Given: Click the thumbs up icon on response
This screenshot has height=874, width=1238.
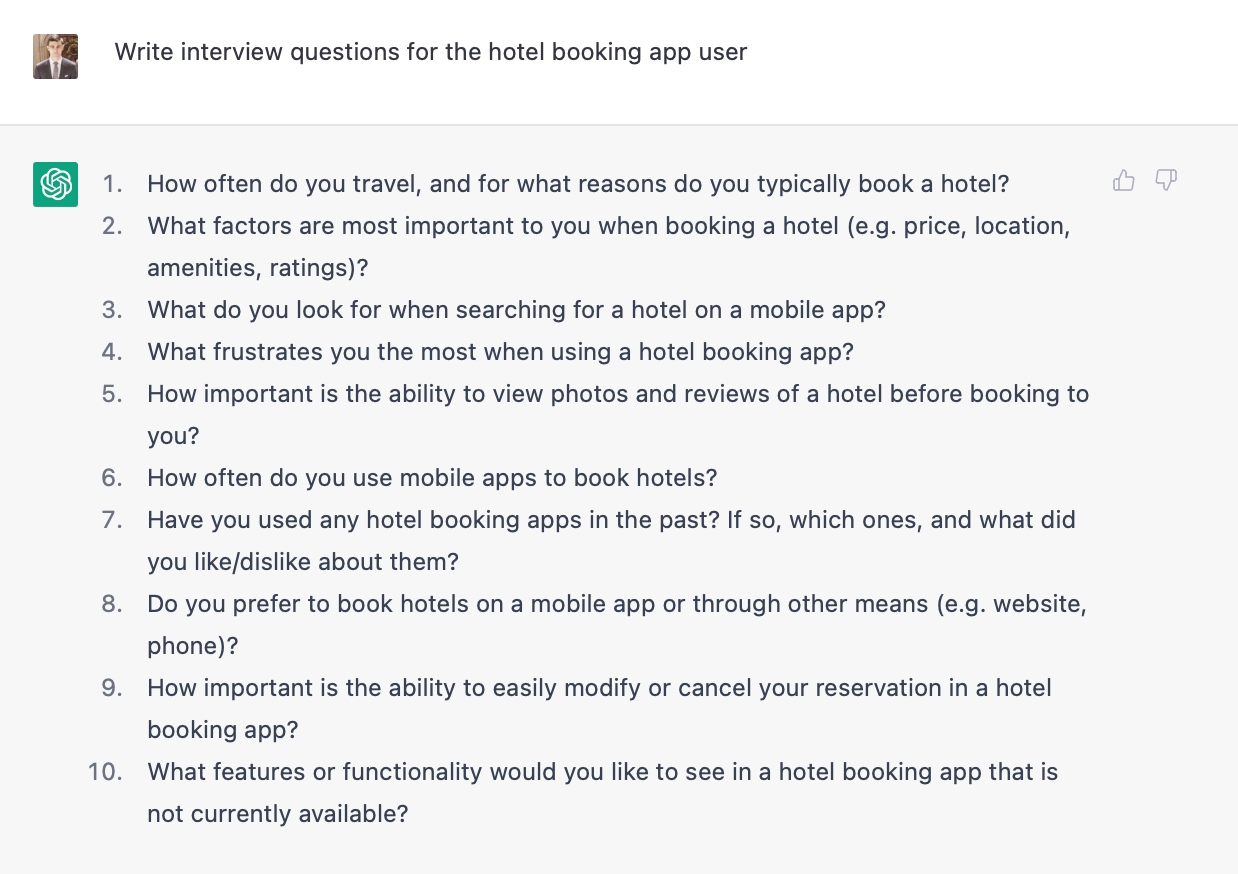Looking at the screenshot, I should [1124, 181].
